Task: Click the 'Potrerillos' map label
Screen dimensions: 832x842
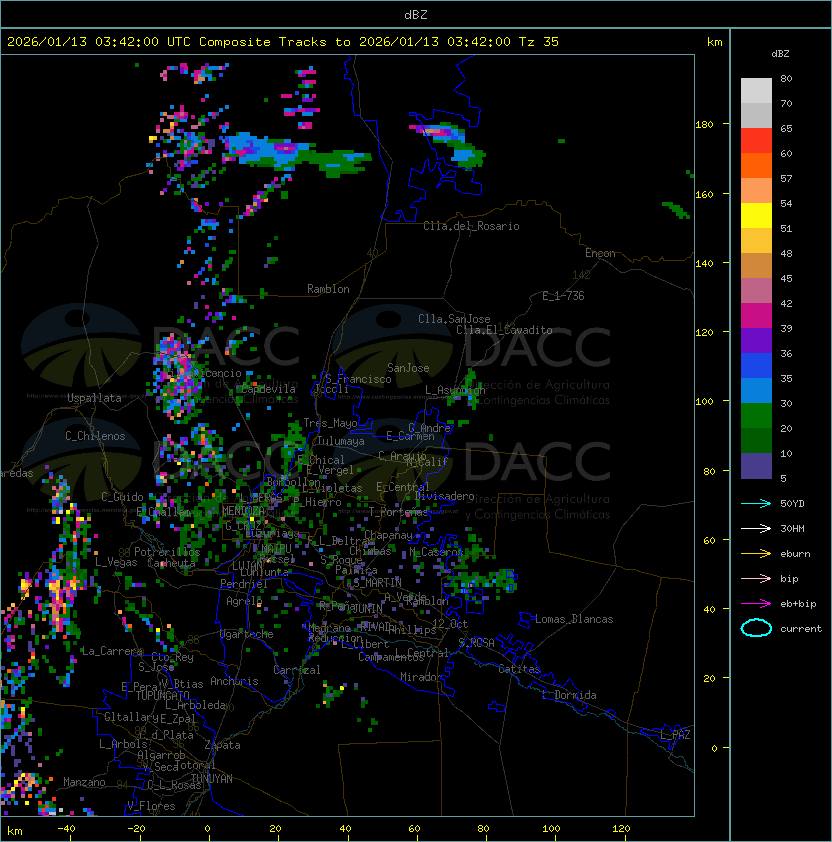Action: (x=167, y=551)
